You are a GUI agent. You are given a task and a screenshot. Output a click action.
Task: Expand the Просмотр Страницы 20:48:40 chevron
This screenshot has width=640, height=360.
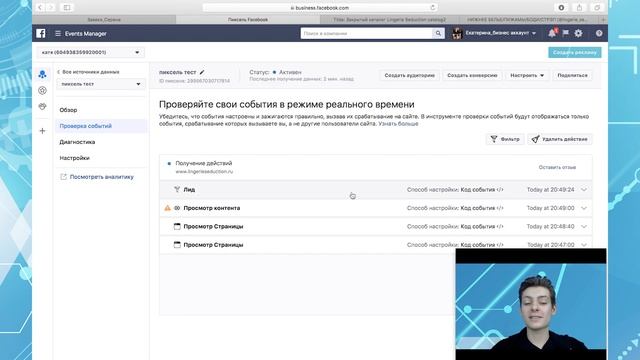click(x=584, y=227)
